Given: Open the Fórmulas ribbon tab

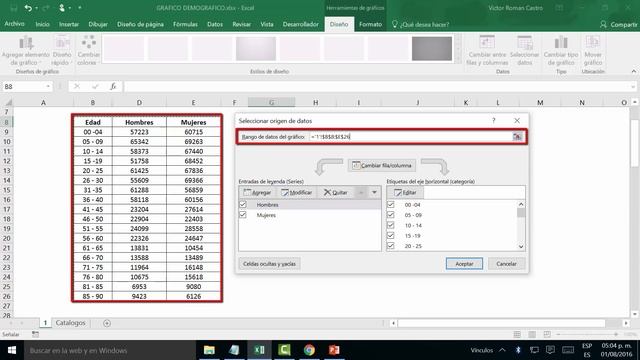Looking at the screenshot, I should point(185,24).
